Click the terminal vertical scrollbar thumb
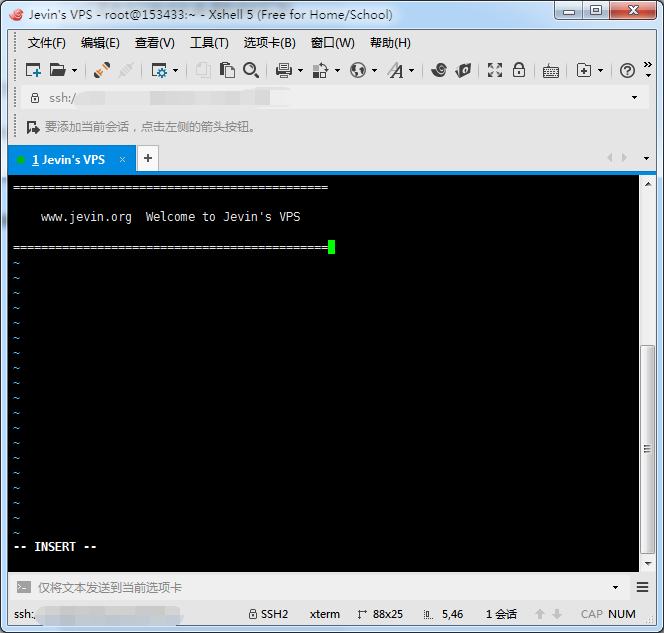664x633 pixels. pos(647,449)
